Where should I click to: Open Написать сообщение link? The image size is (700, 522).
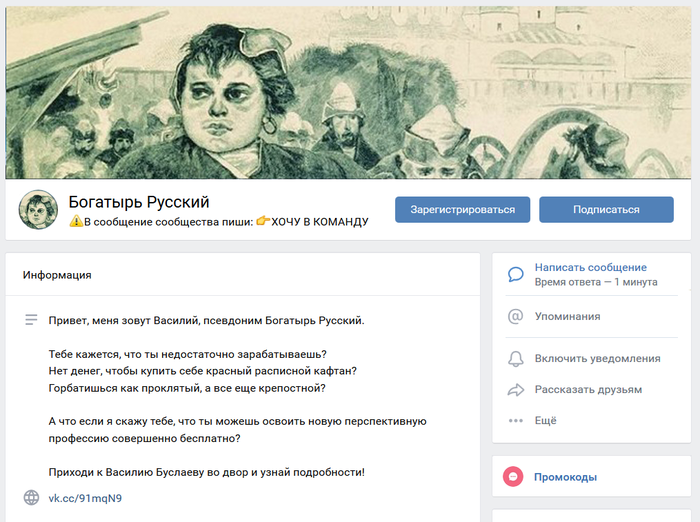(x=591, y=267)
